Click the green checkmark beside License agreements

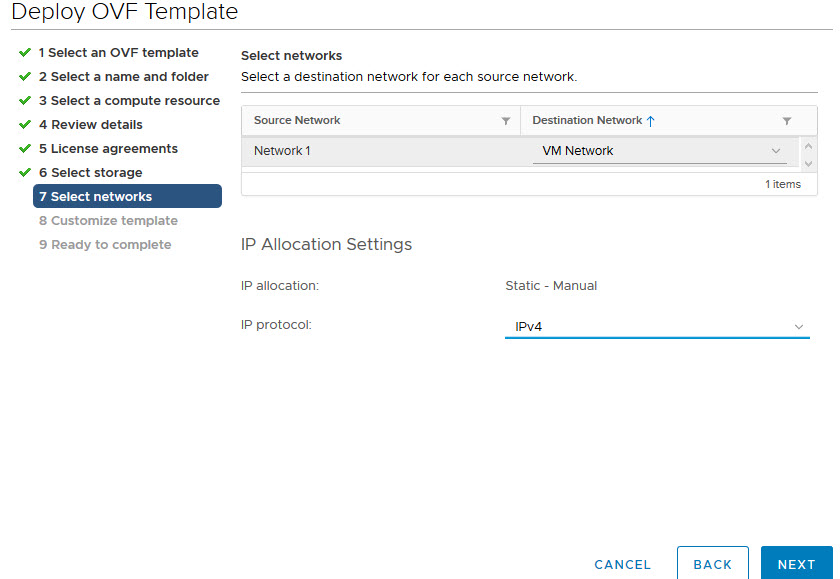tap(25, 149)
